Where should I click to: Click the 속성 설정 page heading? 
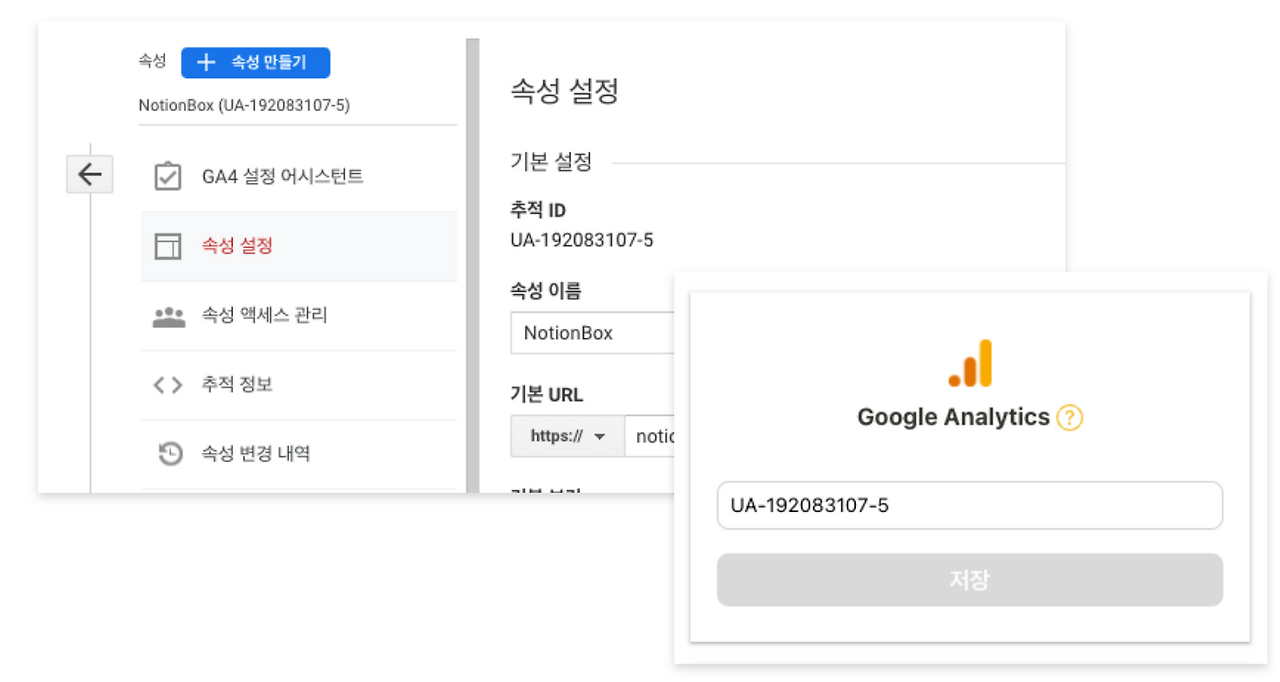tap(564, 91)
